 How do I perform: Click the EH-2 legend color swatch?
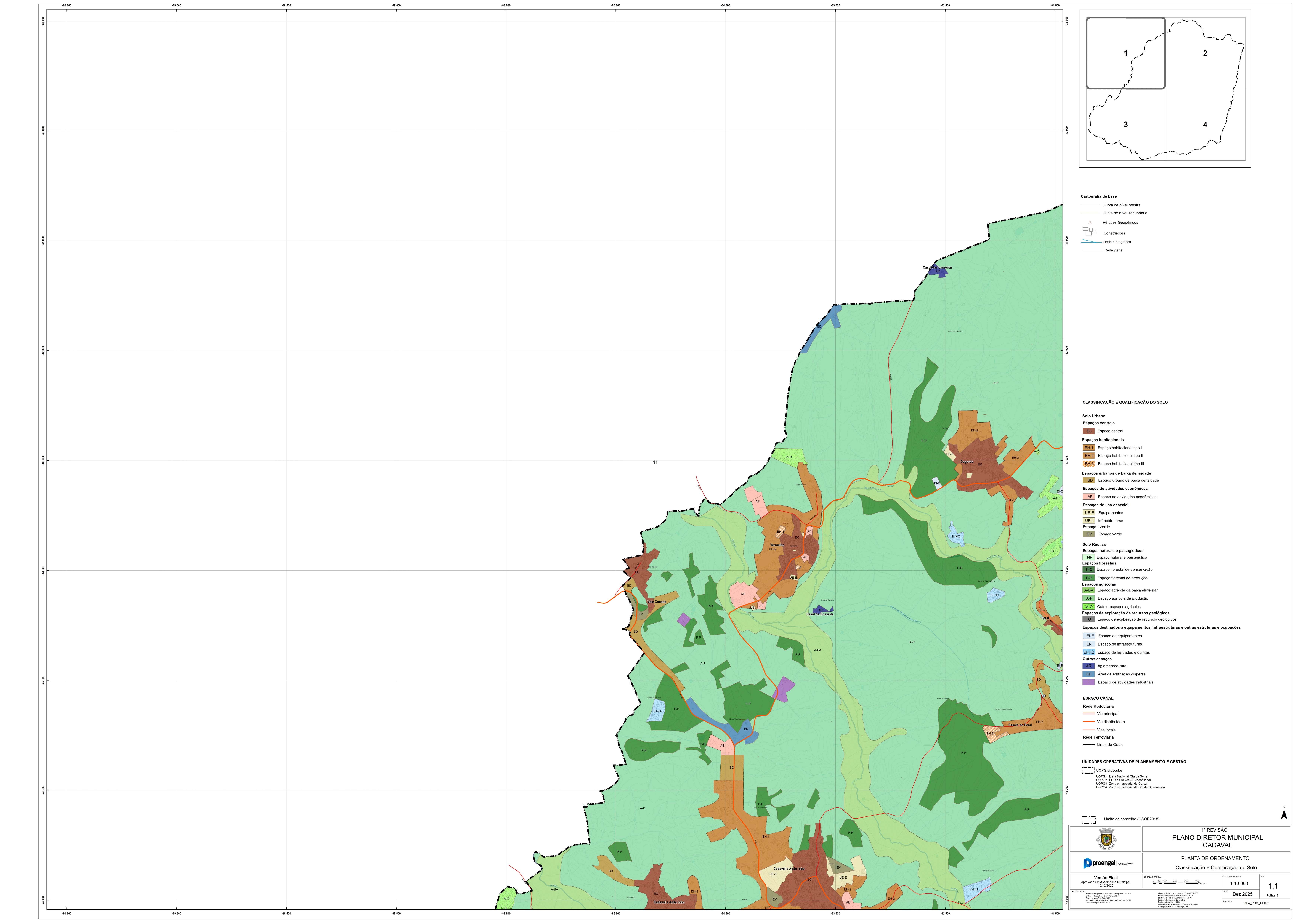click(1089, 456)
